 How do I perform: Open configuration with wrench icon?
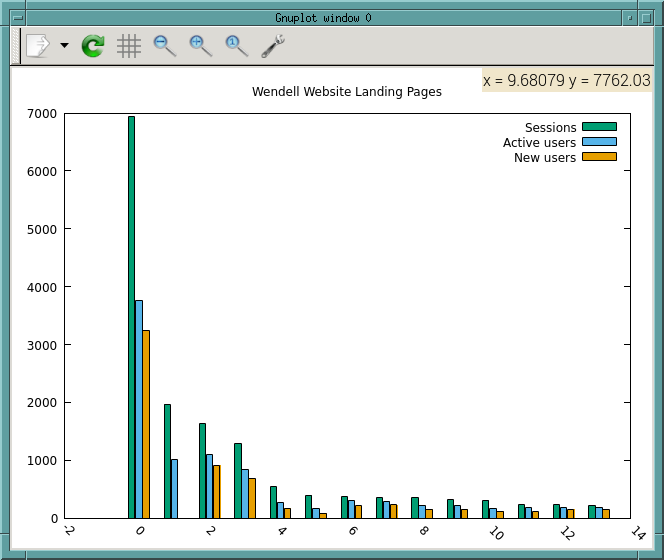(x=272, y=45)
